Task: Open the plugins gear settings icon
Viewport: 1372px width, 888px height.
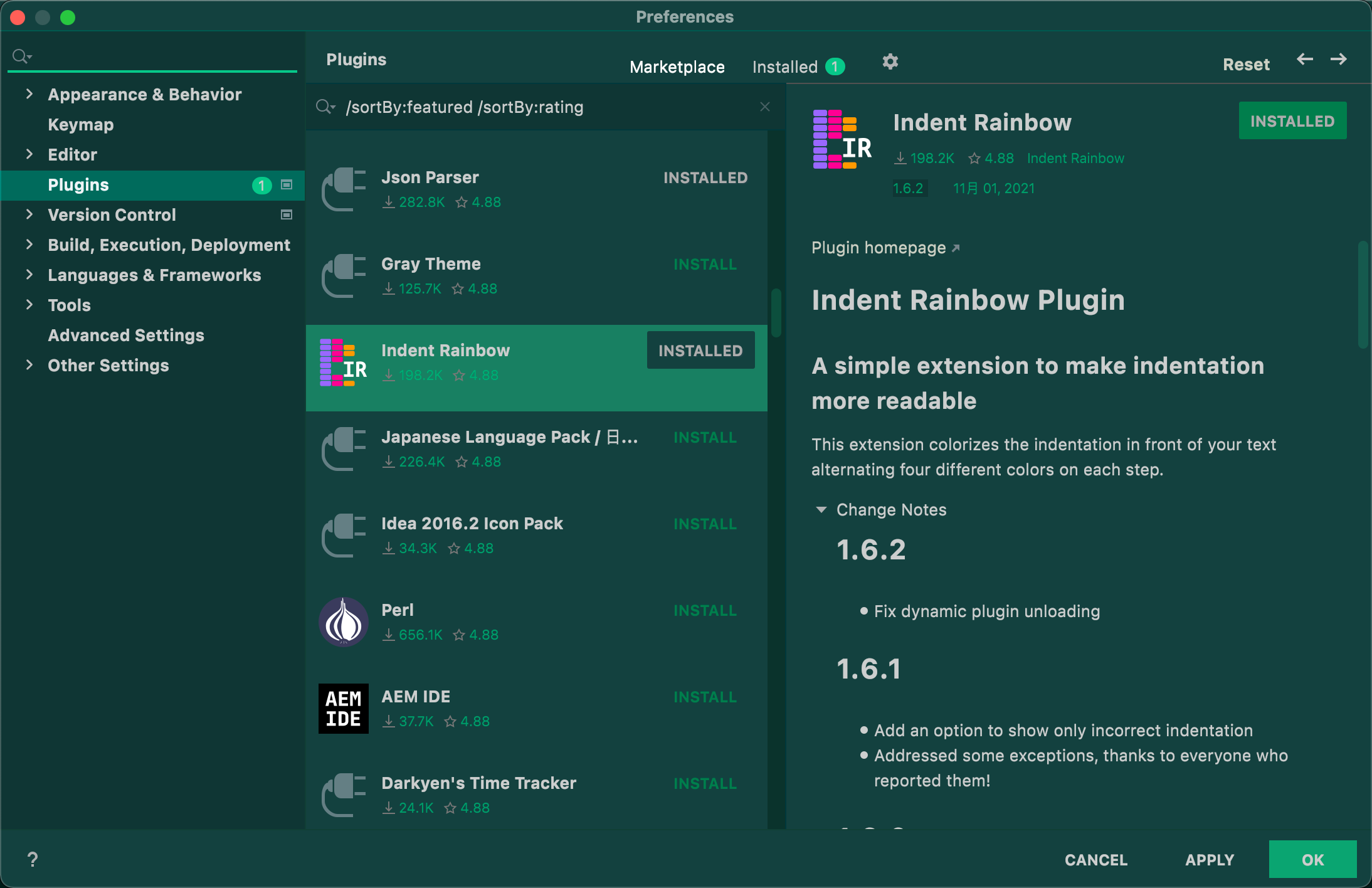Action: pyautogui.click(x=890, y=61)
